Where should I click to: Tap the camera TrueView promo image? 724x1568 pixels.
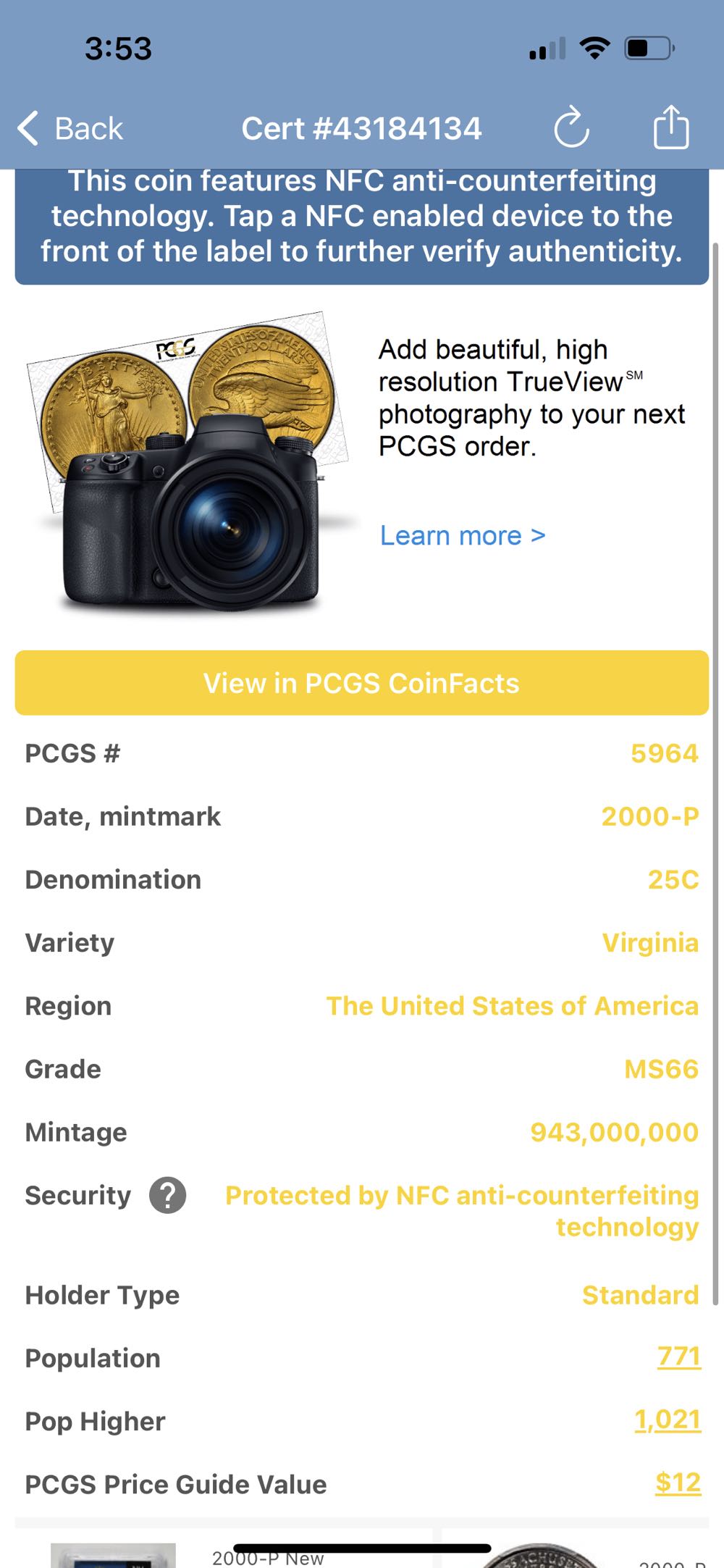[x=190, y=464]
